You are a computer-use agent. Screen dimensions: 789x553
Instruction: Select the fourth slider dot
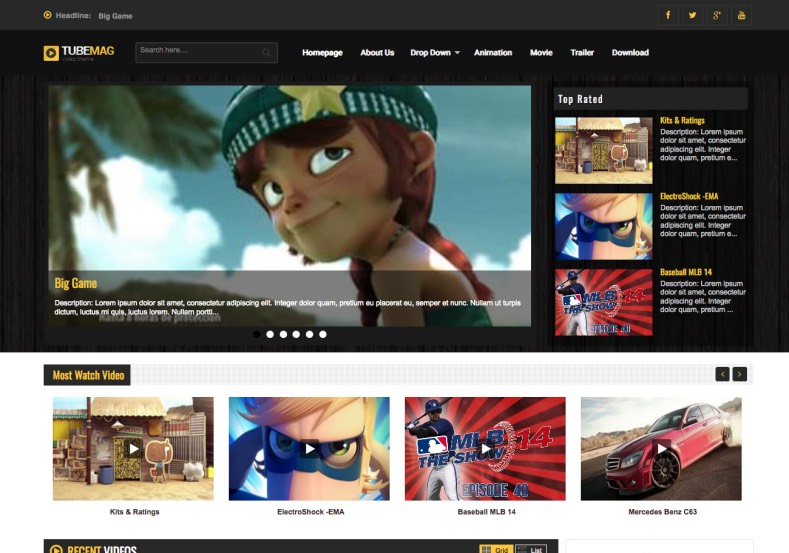pyautogui.click(x=296, y=334)
